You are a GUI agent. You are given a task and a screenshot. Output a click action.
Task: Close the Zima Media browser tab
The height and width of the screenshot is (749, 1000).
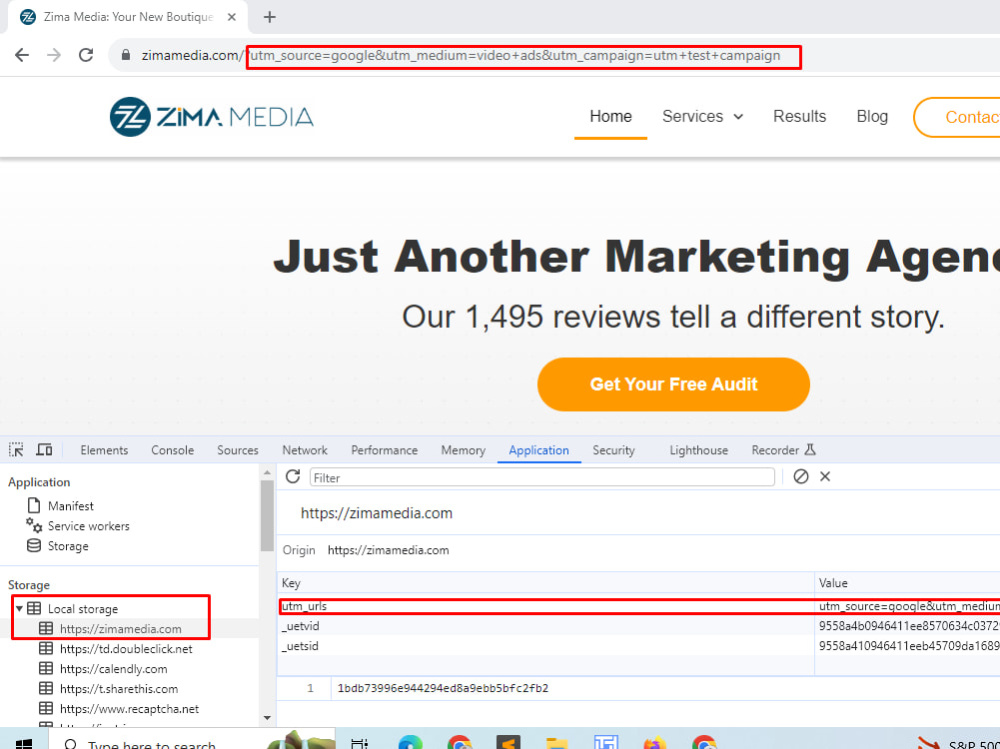coord(232,17)
